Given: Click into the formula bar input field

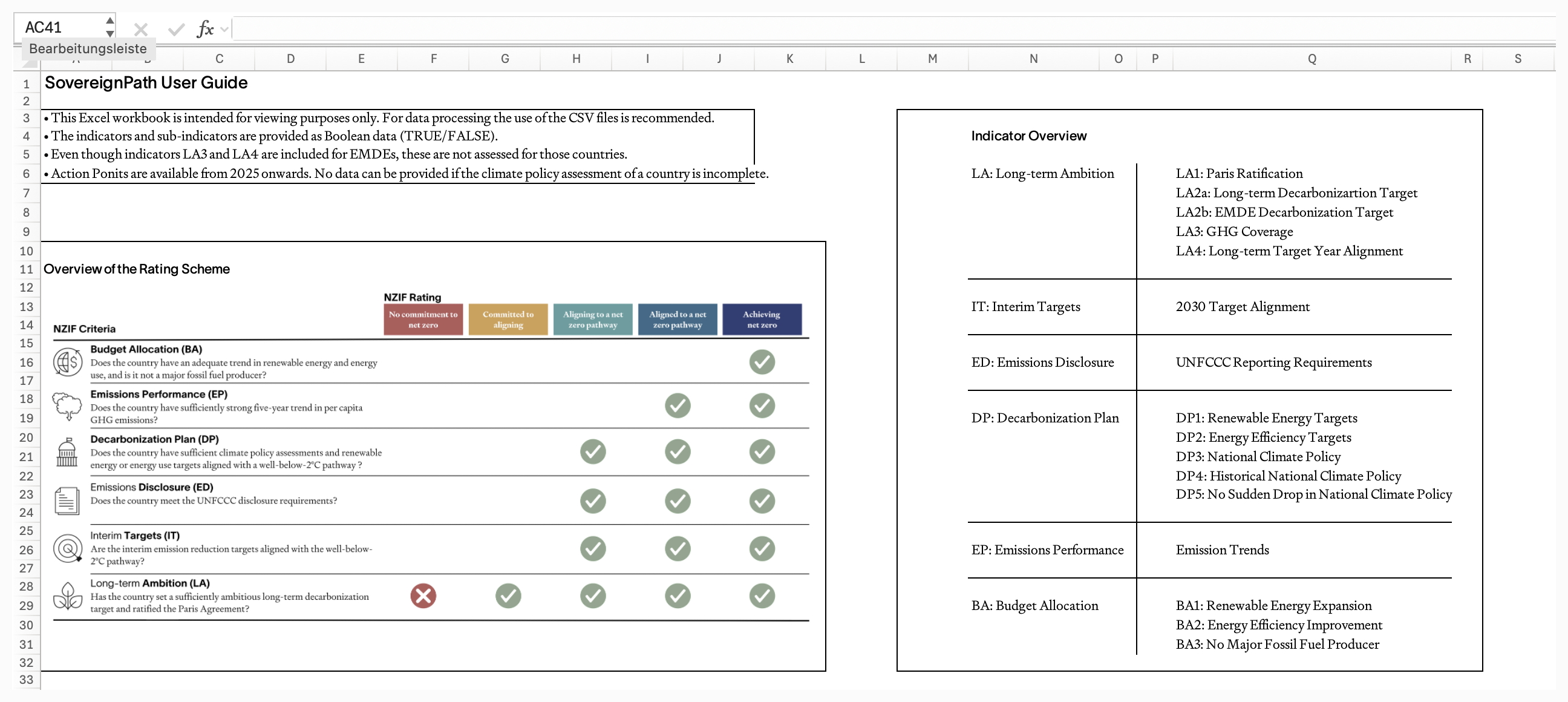Looking at the screenshot, I should tap(893, 28).
